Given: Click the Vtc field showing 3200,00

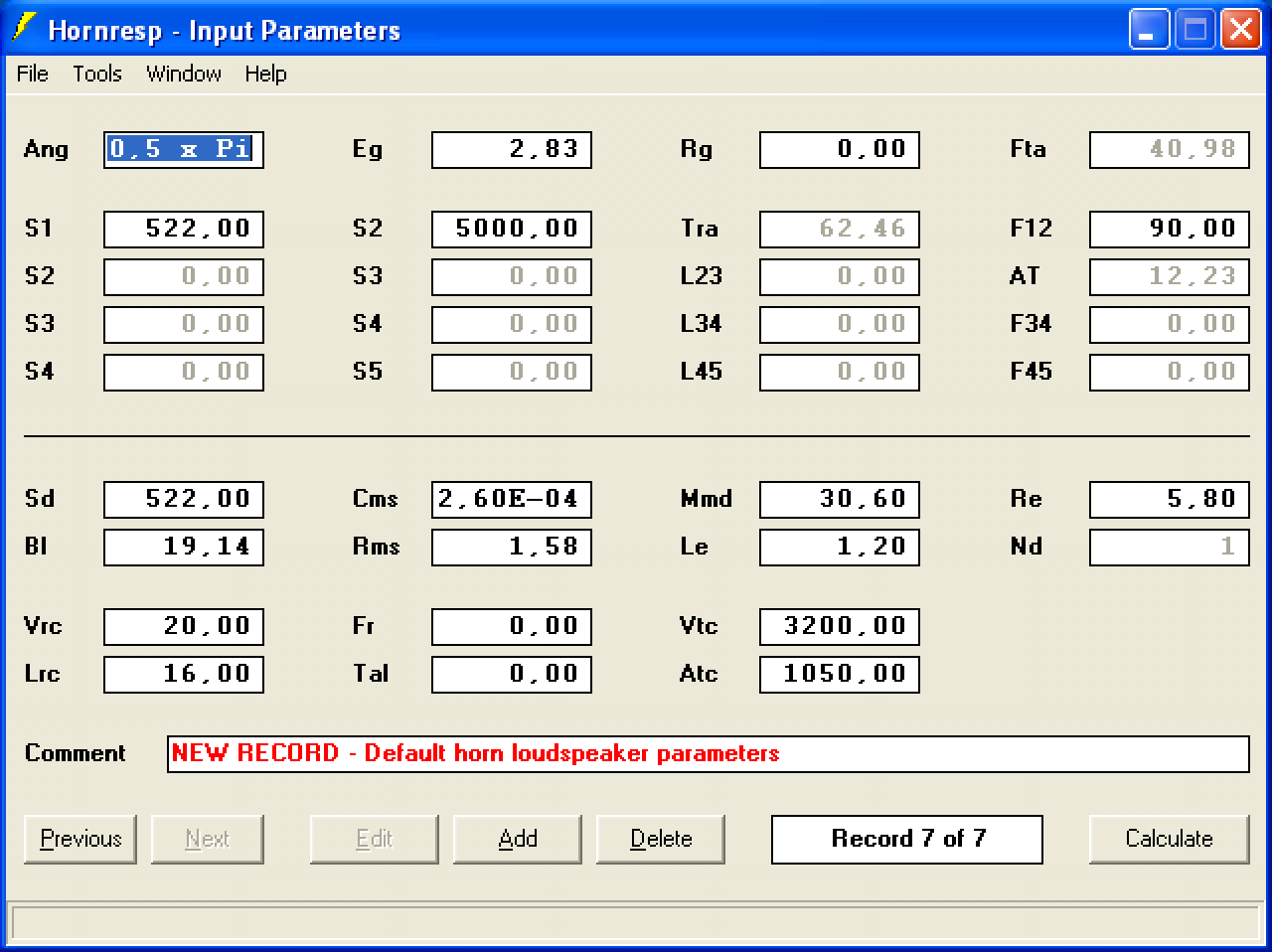Looking at the screenshot, I should point(840,626).
